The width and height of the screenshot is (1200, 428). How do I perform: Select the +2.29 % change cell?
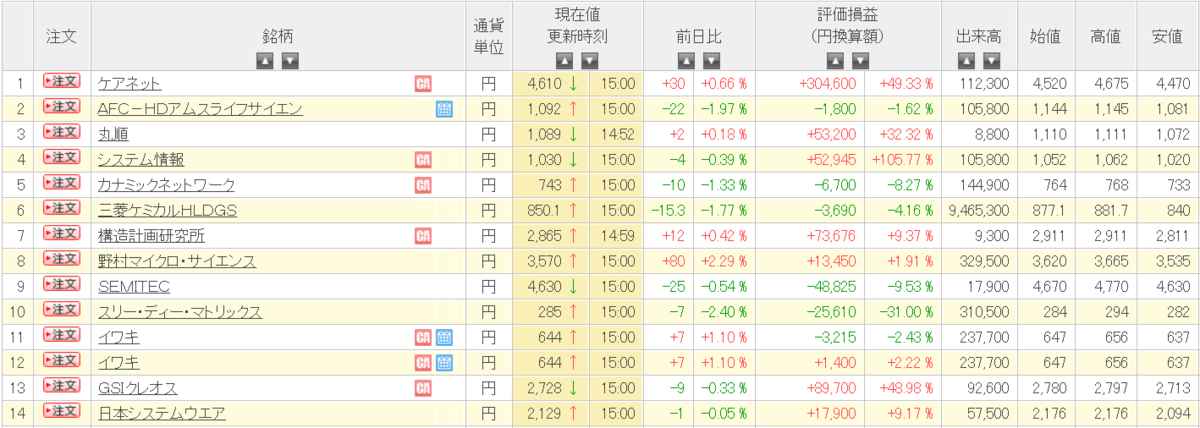724,261
